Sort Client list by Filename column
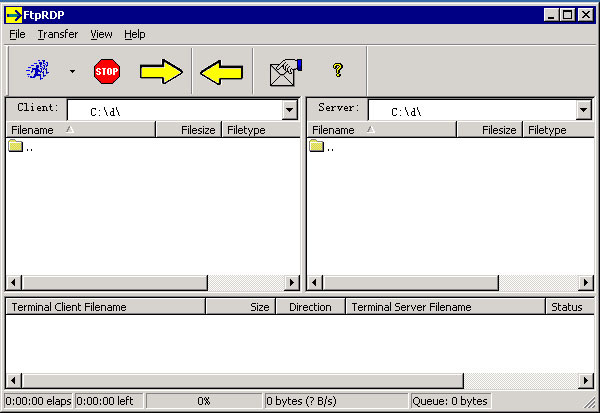This screenshot has height=413, width=600. (x=81, y=130)
